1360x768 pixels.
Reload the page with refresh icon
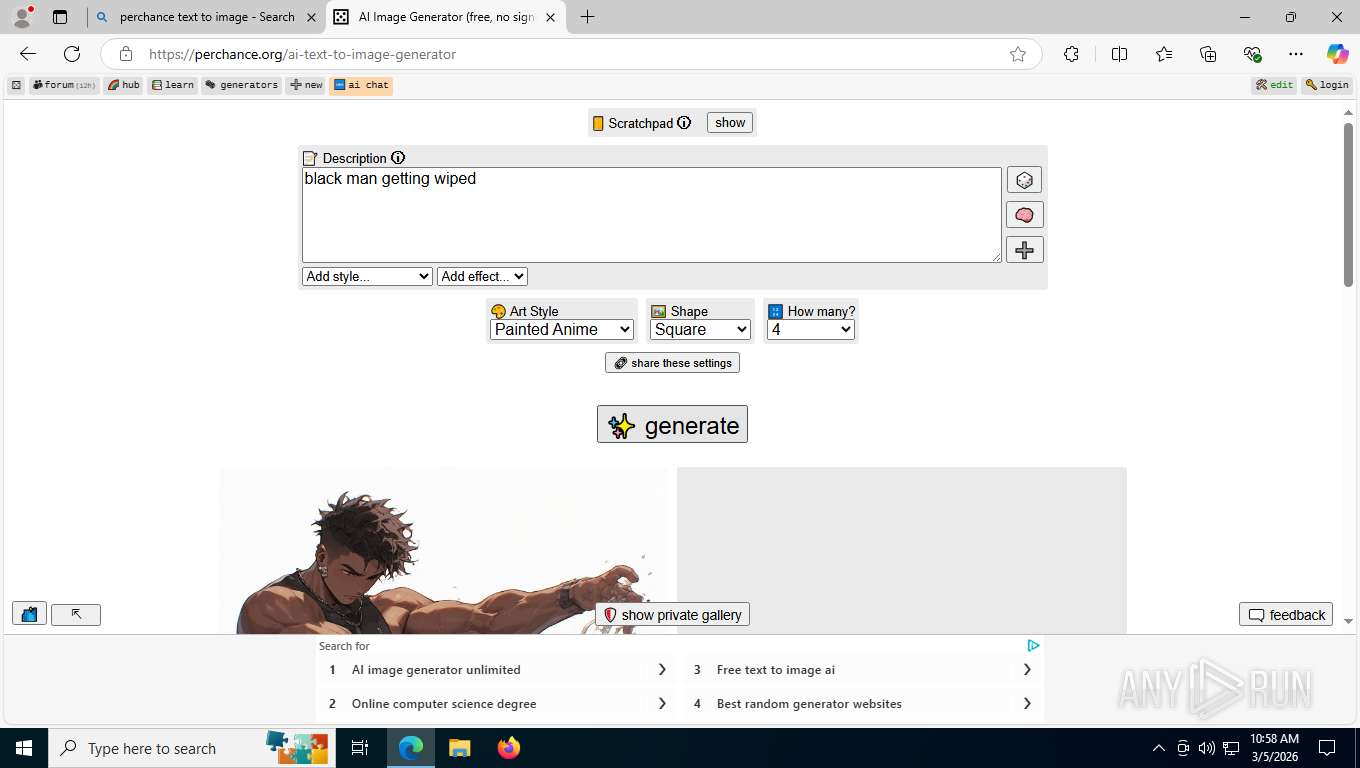[x=72, y=54]
